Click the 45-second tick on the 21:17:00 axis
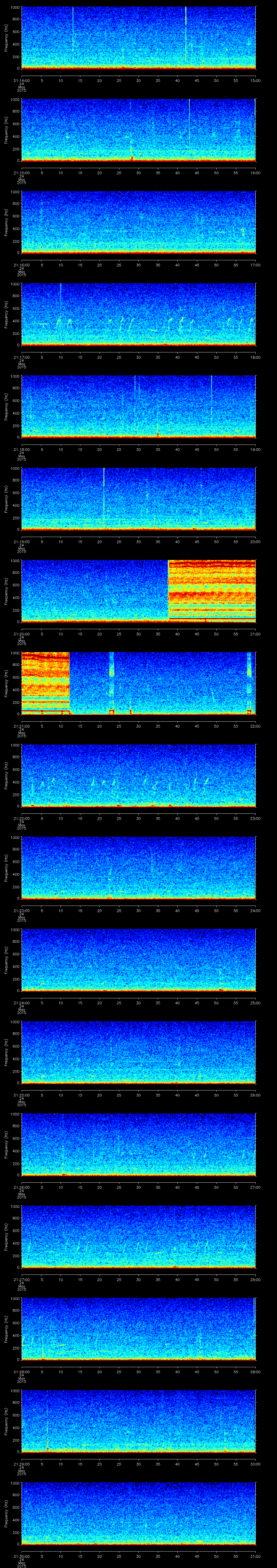 pyautogui.click(x=197, y=357)
